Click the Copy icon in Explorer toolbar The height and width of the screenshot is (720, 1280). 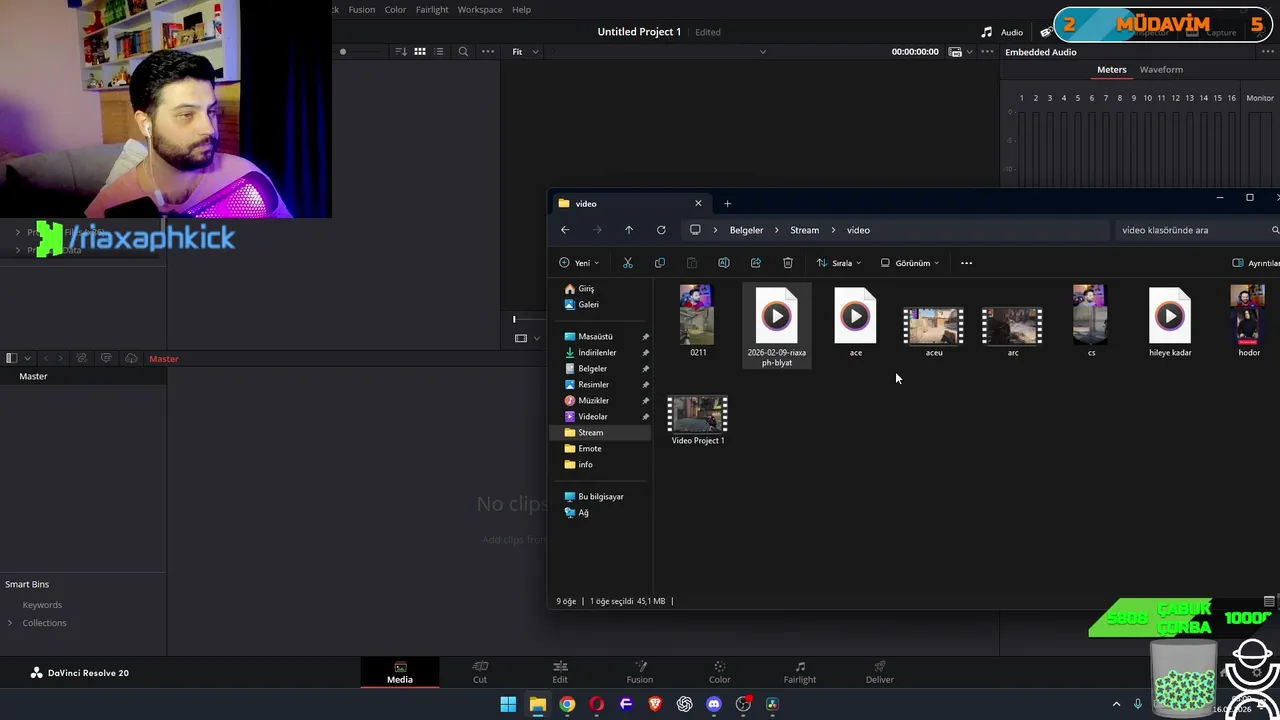660,263
